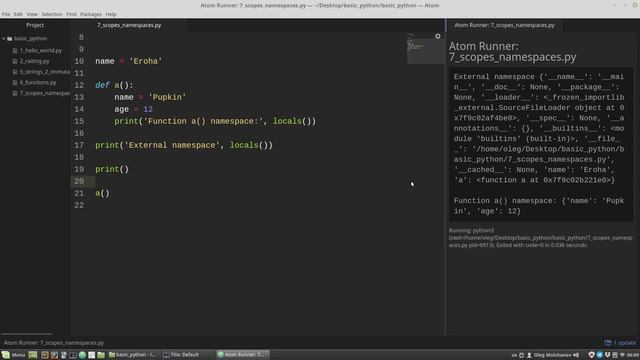Open the Help menu
Image resolution: width=640 pixels, height=360 pixels.
pos(111,14)
